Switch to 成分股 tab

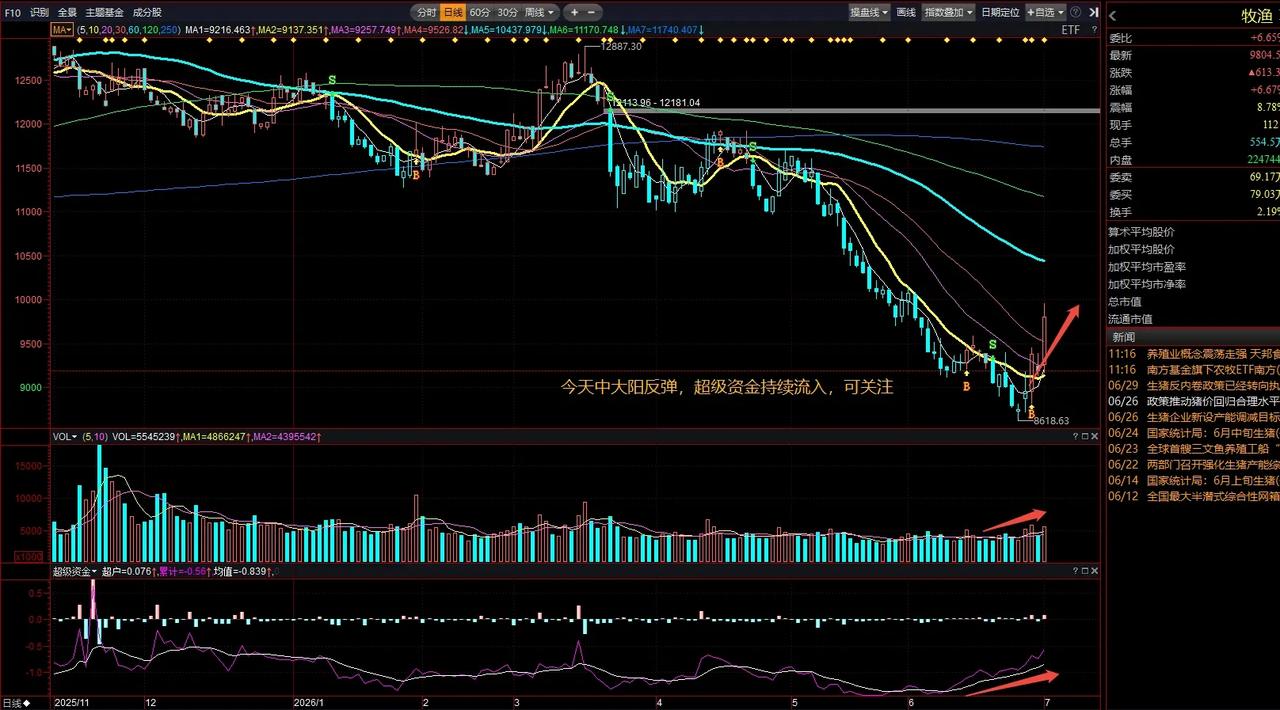click(x=147, y=12)
